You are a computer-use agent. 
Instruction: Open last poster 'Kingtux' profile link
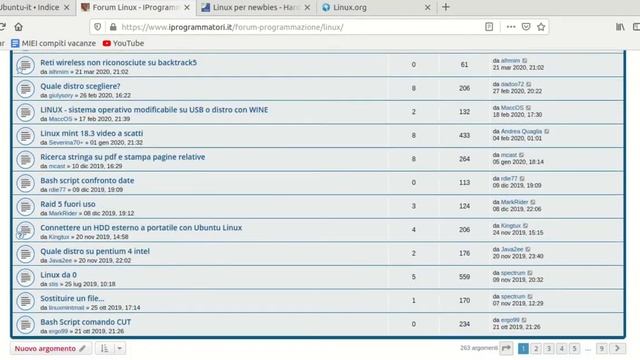[x=511, y=226]
